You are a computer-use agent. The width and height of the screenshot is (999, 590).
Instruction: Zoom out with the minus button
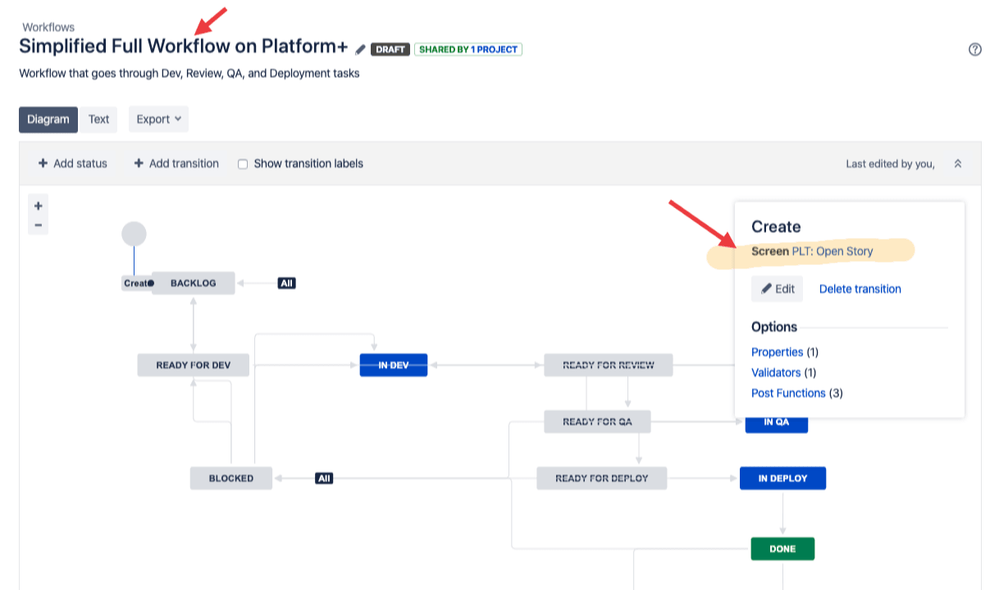point(38,225)
